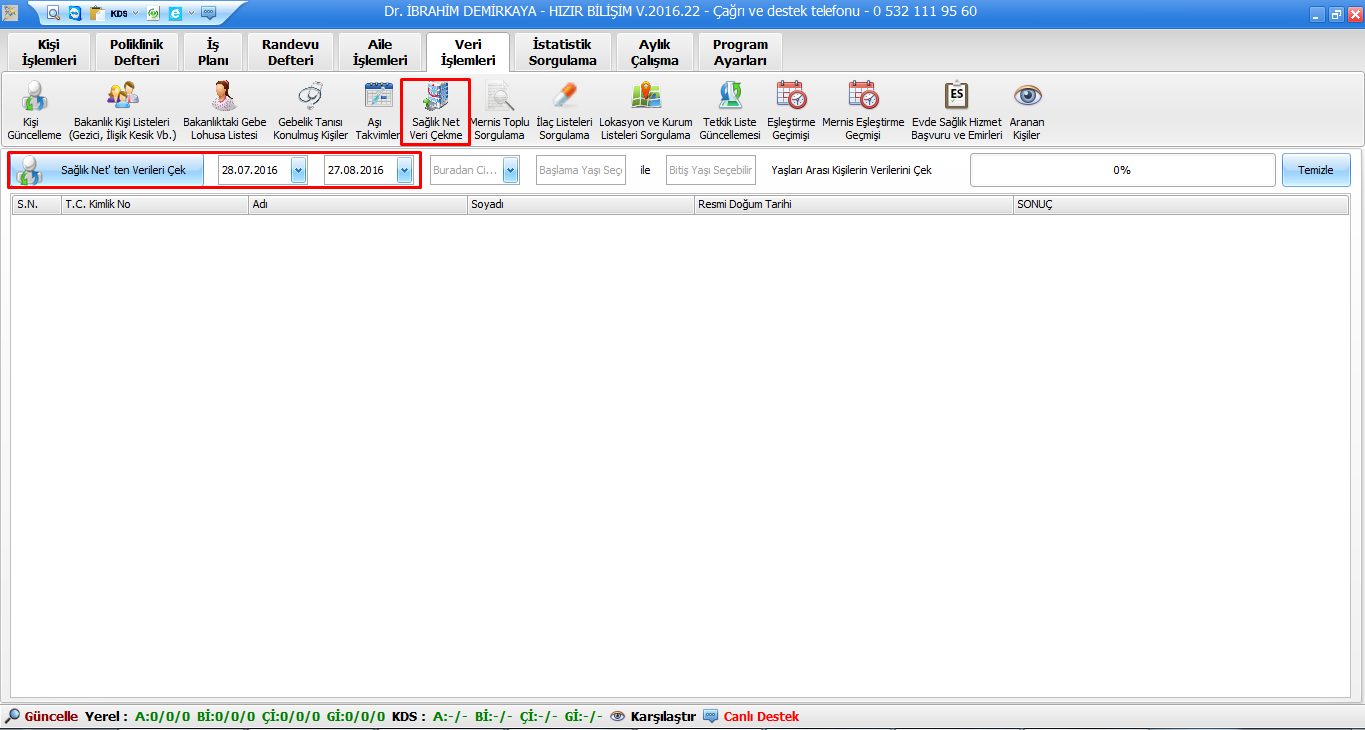
Task: Click the 0% progress bar
Action: [1122, 170]
